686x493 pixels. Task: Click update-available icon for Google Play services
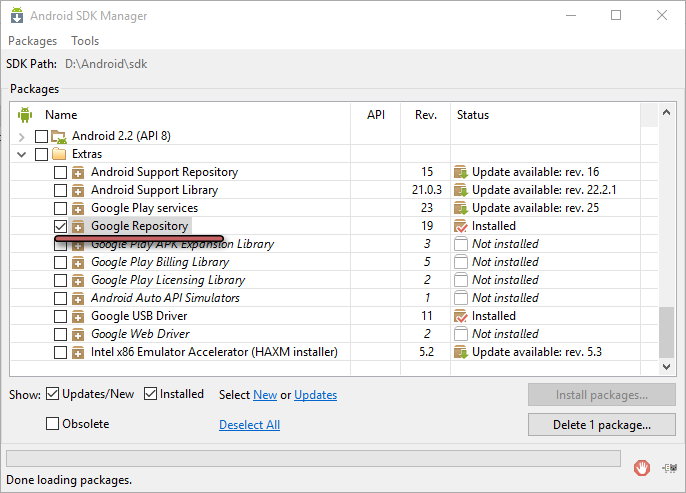click(x=460, y=208)
